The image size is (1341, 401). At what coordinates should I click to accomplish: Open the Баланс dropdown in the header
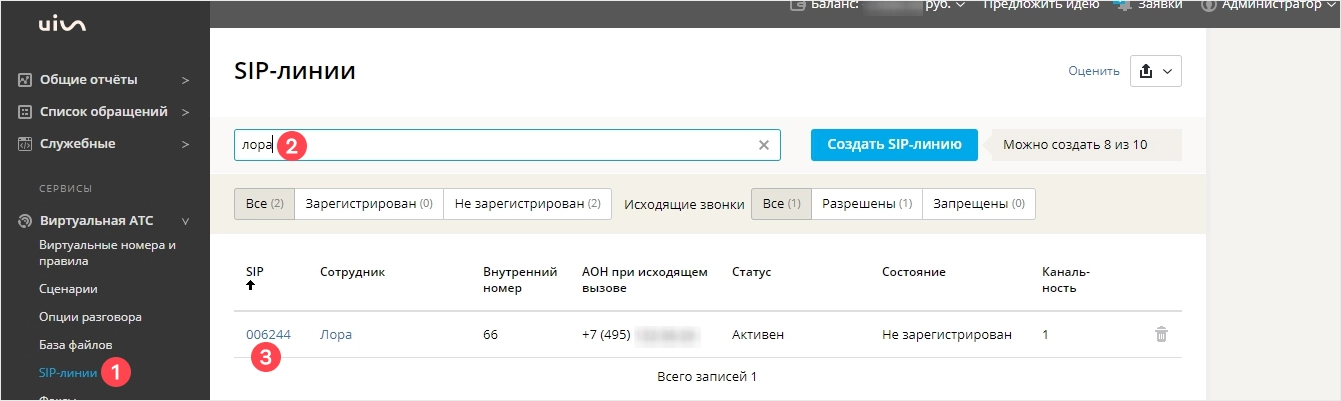click(960, 5)
